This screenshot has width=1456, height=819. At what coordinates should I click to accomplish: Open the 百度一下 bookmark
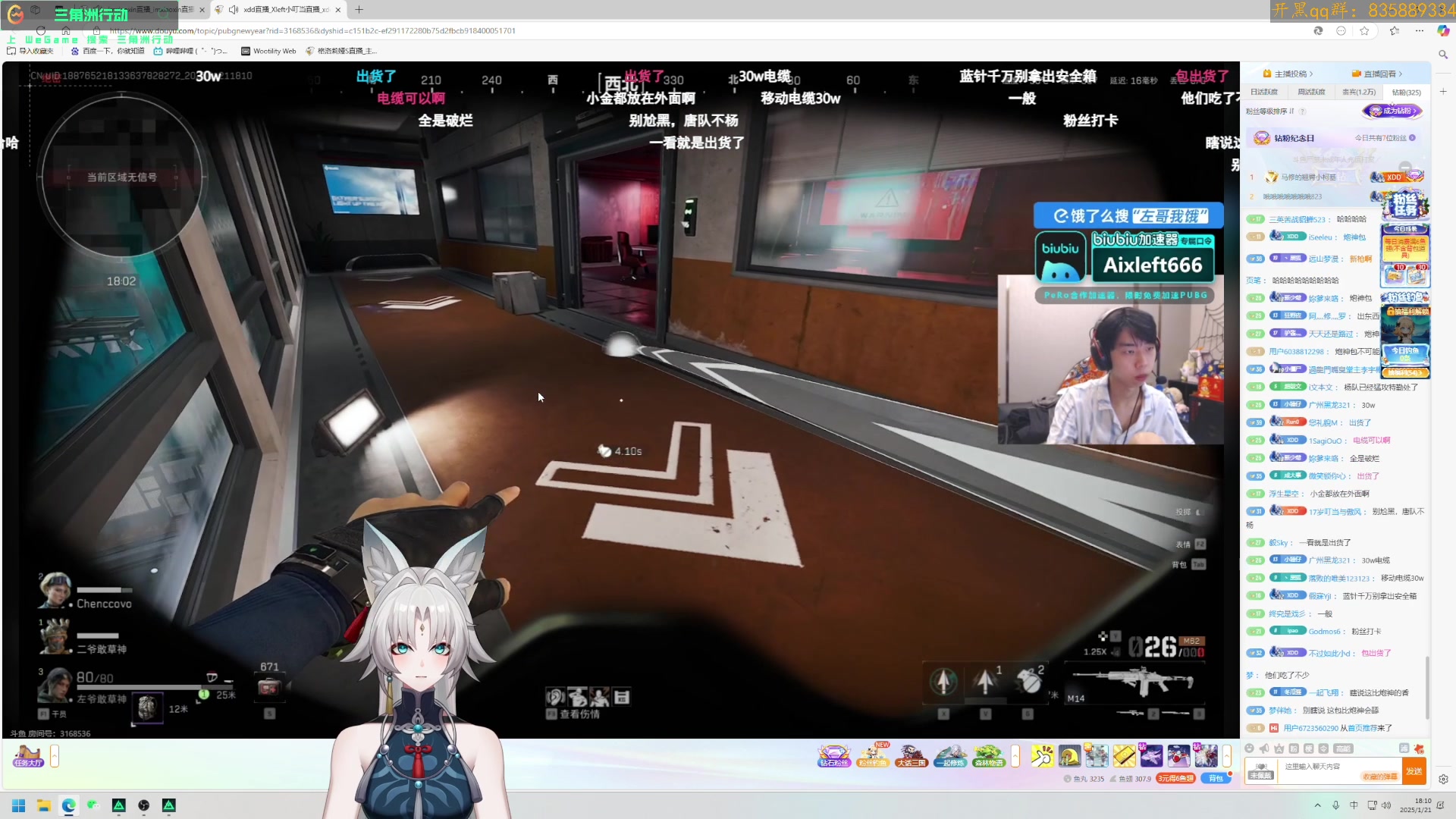107,51
